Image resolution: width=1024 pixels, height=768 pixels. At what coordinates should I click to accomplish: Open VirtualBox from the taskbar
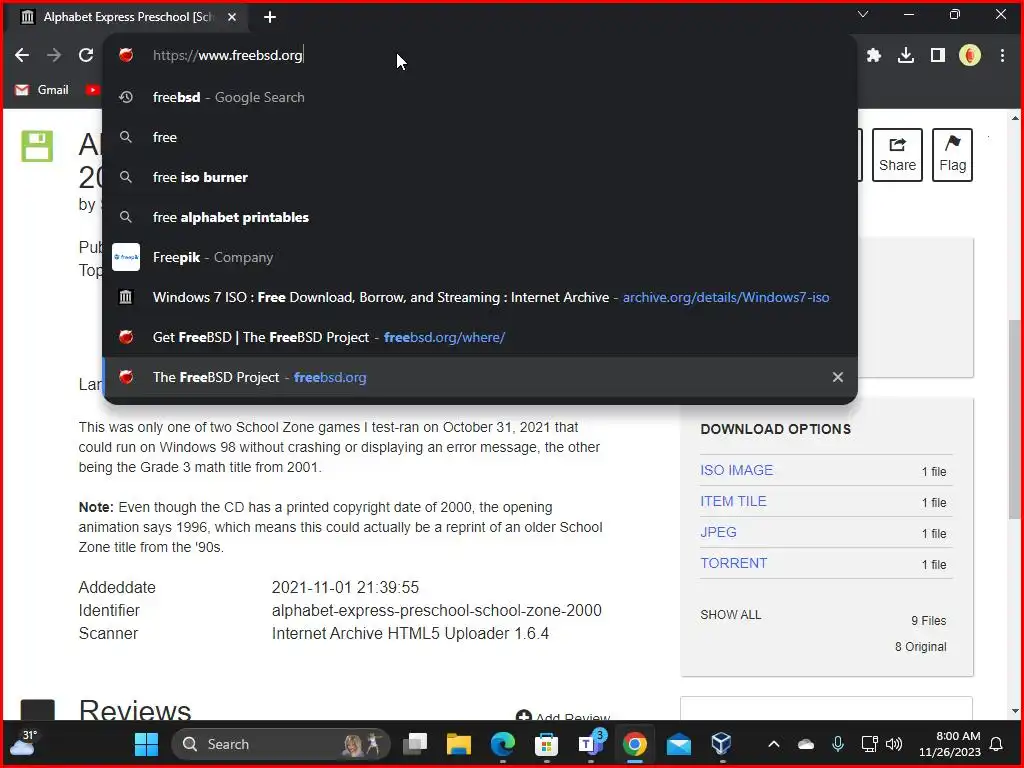click(722, 744)
